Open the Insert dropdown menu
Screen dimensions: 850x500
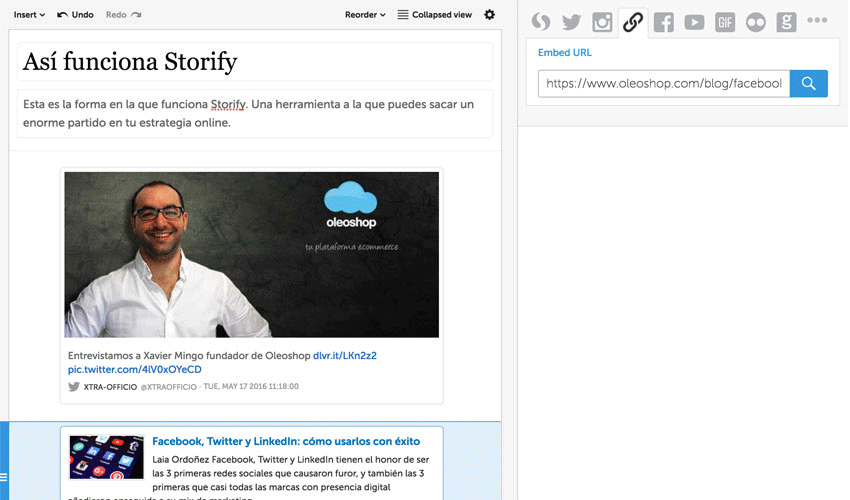29,15
